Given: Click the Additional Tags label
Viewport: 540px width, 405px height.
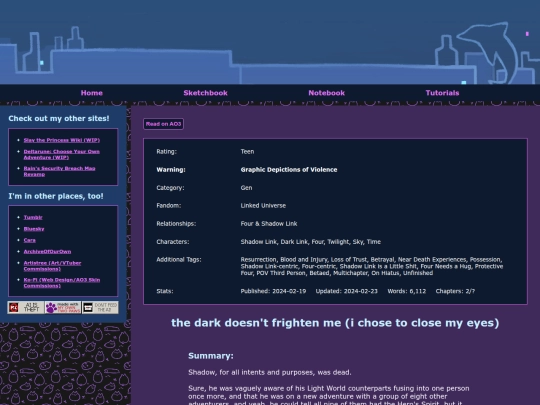Looking at the screenshot, I should [x=179, y=260].
